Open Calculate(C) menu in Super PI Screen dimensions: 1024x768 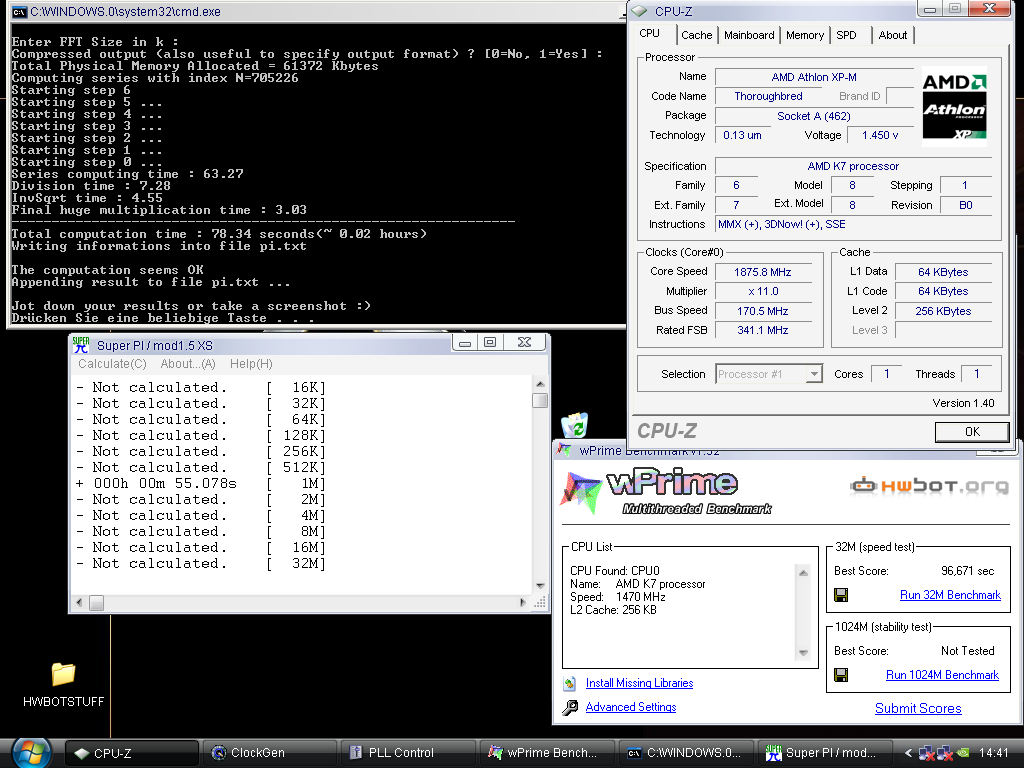point(112,364)
